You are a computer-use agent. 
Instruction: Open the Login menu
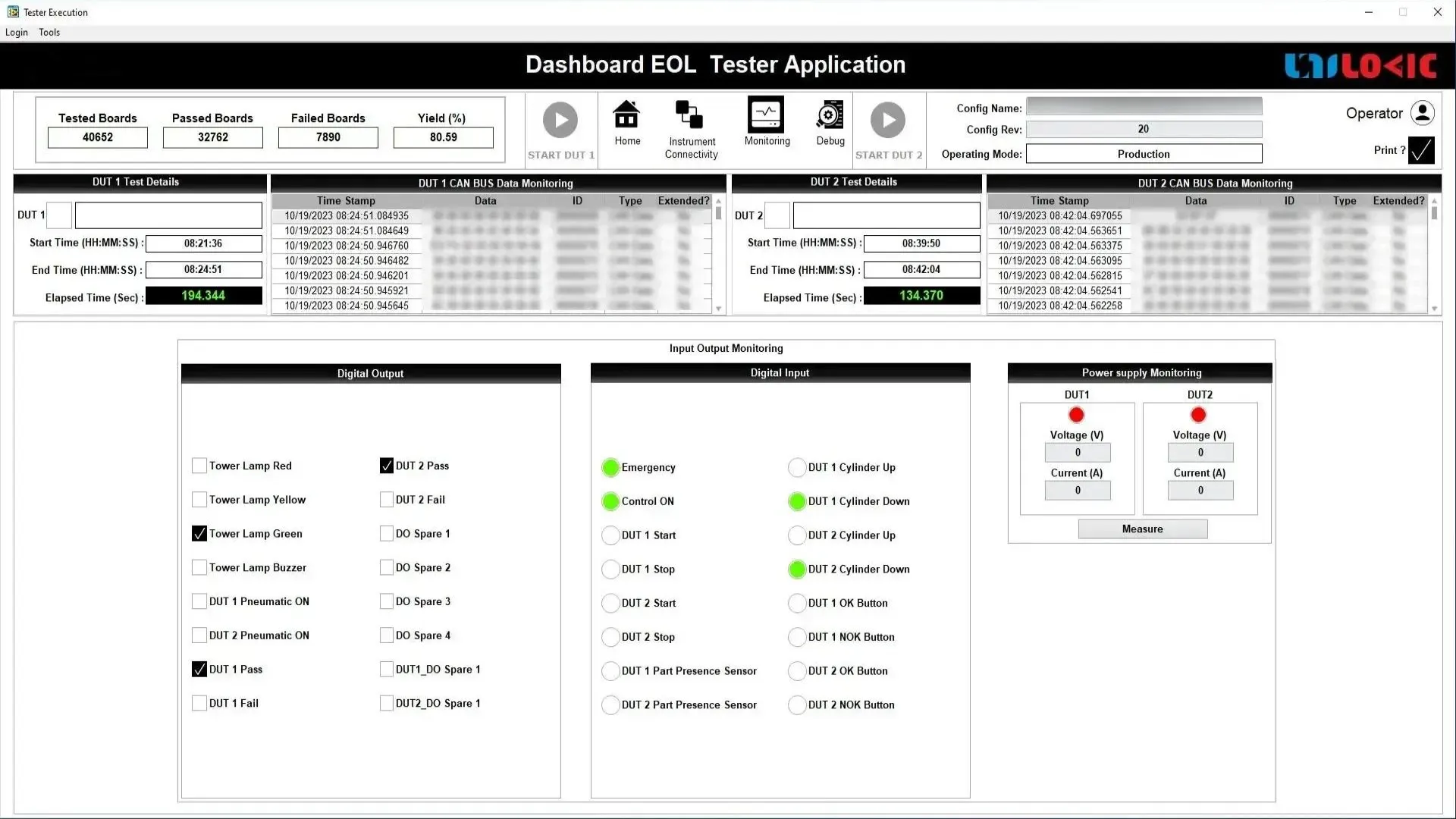tap(17, 33)
